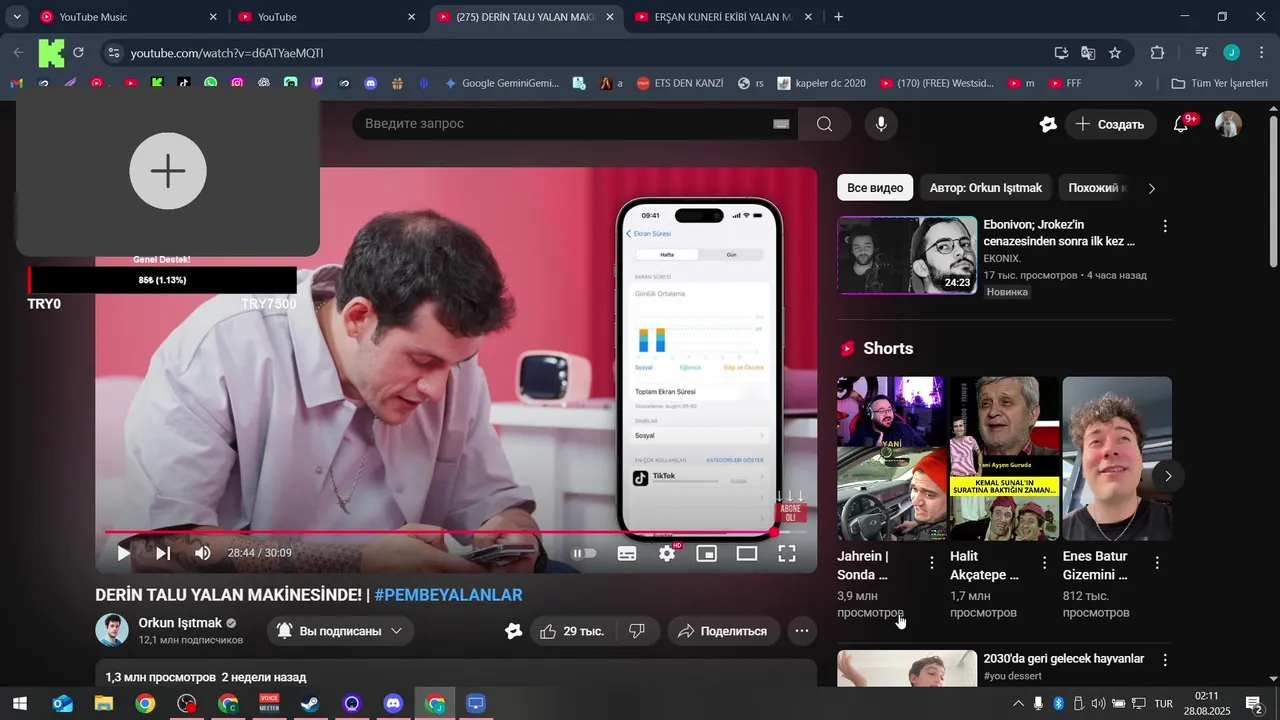
Task: Open kapeler dc 2020 bookmark
Action: [x=822, y=84]
